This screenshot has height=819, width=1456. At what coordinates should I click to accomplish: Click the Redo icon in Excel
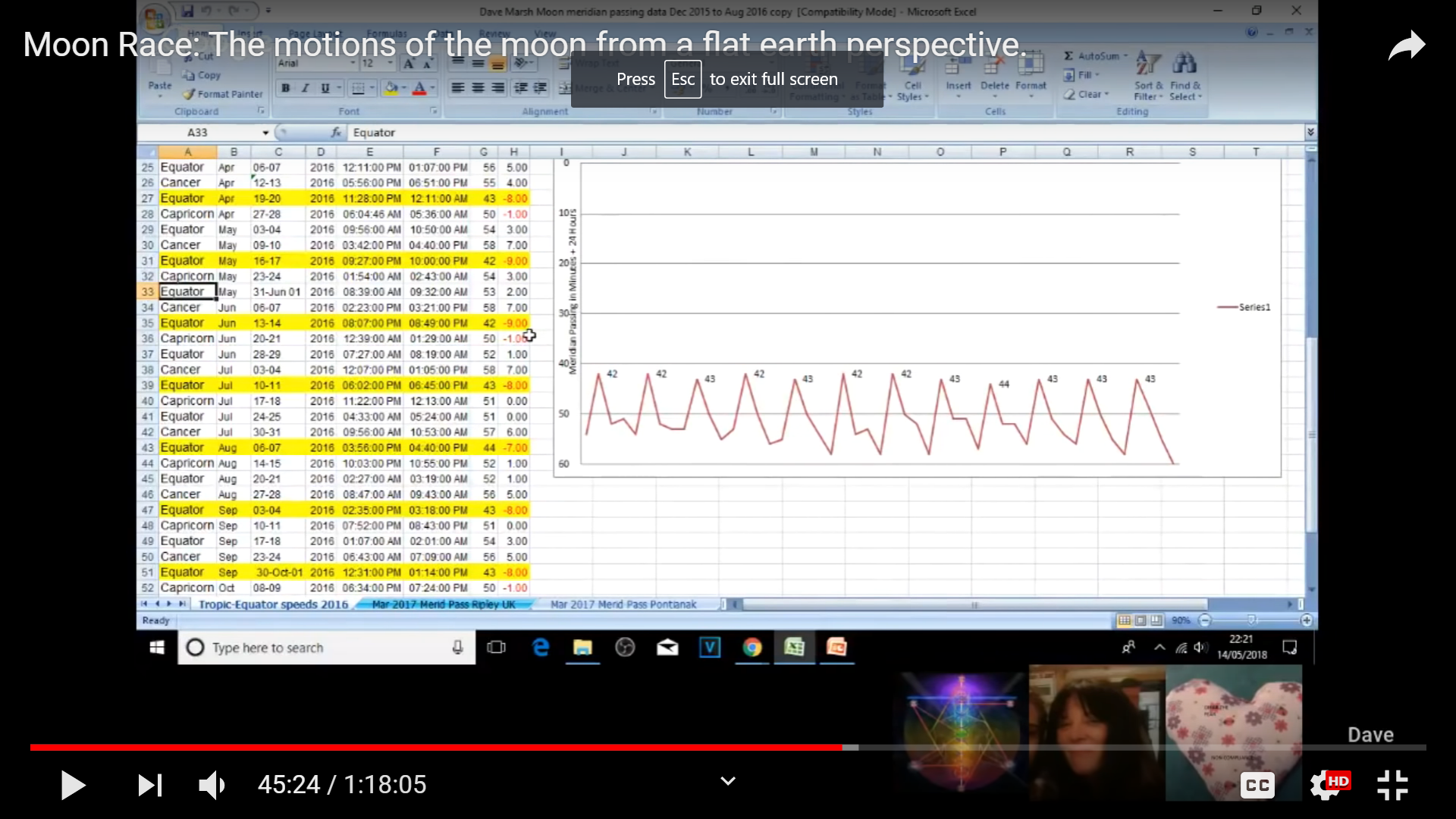[x=233, y=11]
